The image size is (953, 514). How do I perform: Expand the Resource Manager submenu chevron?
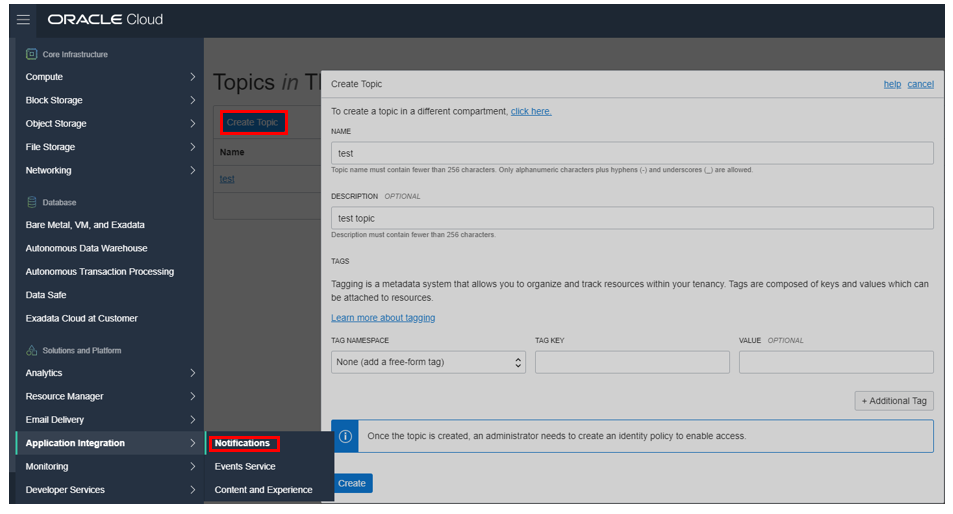pyautogui.click(x=193, y=396)
